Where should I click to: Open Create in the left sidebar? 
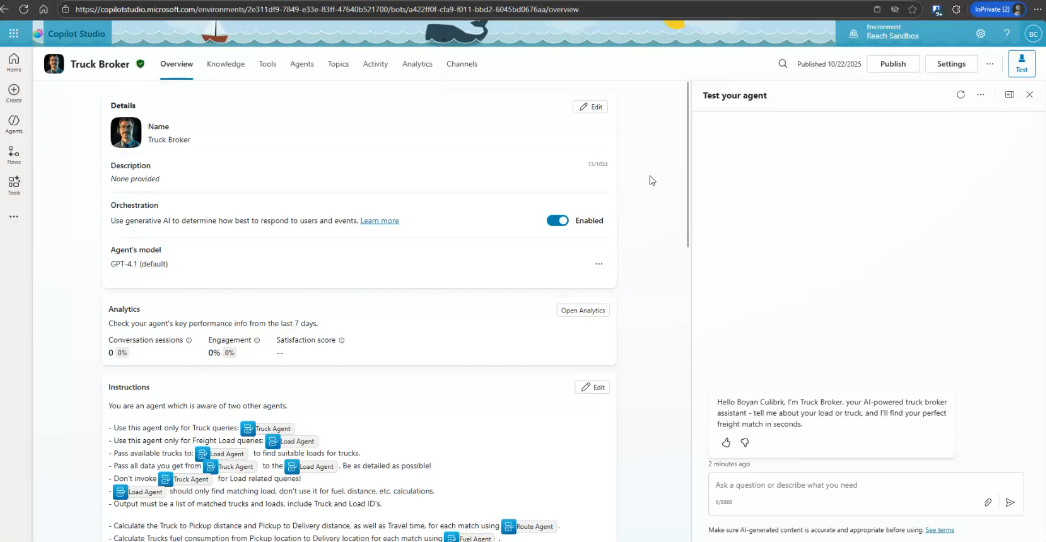coord(13,93)
